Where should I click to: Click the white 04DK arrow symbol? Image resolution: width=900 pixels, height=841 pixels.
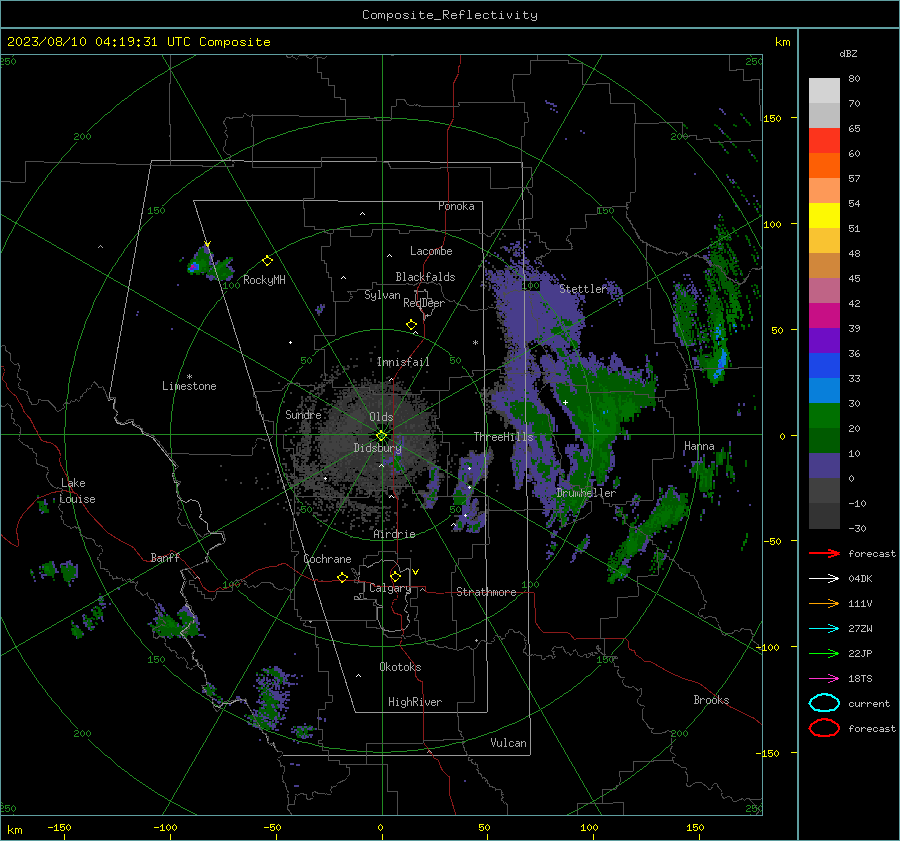[x=824, y=578]
